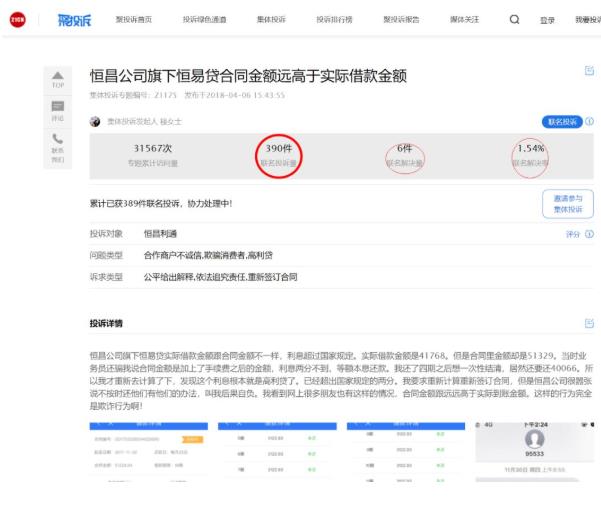The height and width of the screenshot is (511, 601).
Task: Click the share icon beside 投诉详情
Action: 589,323
